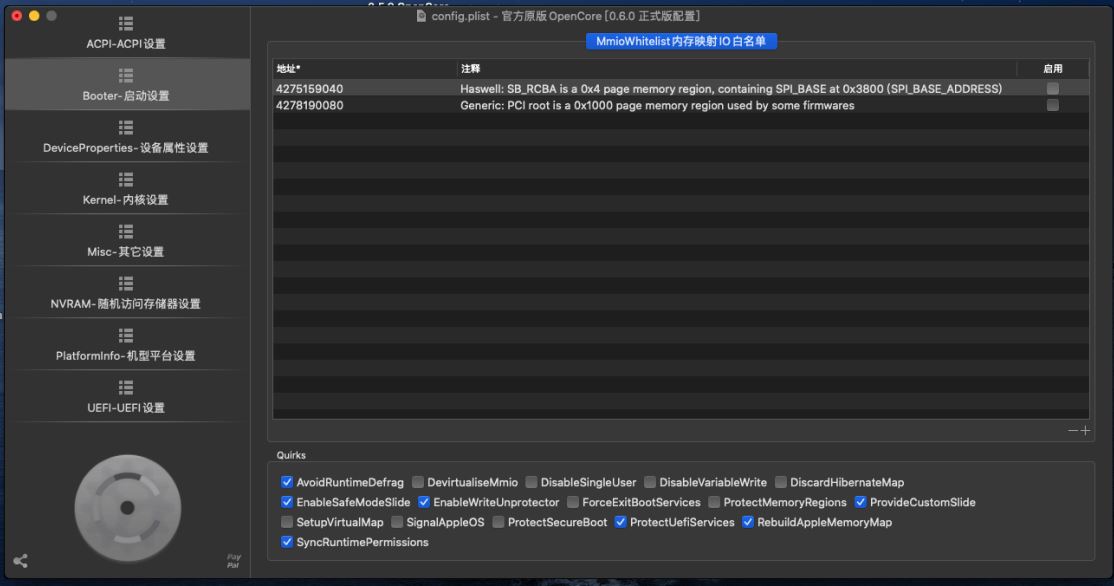Uncheck RebuildAppleMemoryMap quirk
Viewport: 1114px width, 586px height.
pyautogui.click(x=748, y=521)
